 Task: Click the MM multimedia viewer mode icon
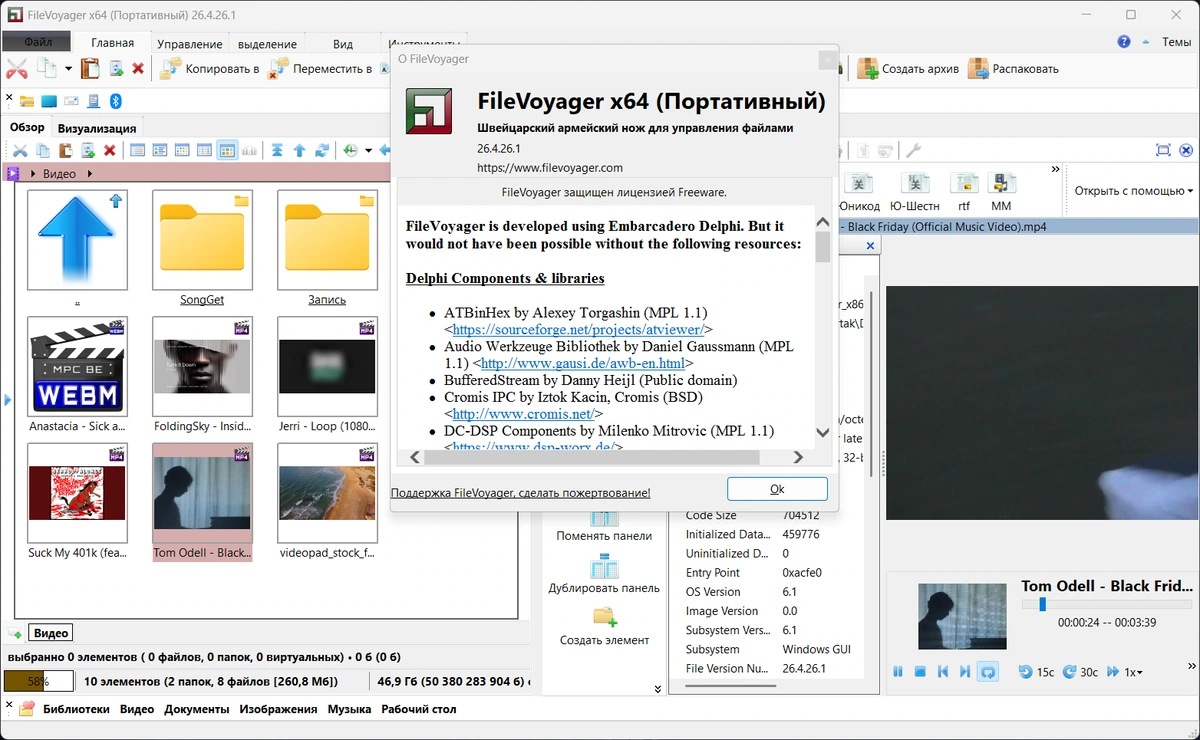coord(1001,191)
